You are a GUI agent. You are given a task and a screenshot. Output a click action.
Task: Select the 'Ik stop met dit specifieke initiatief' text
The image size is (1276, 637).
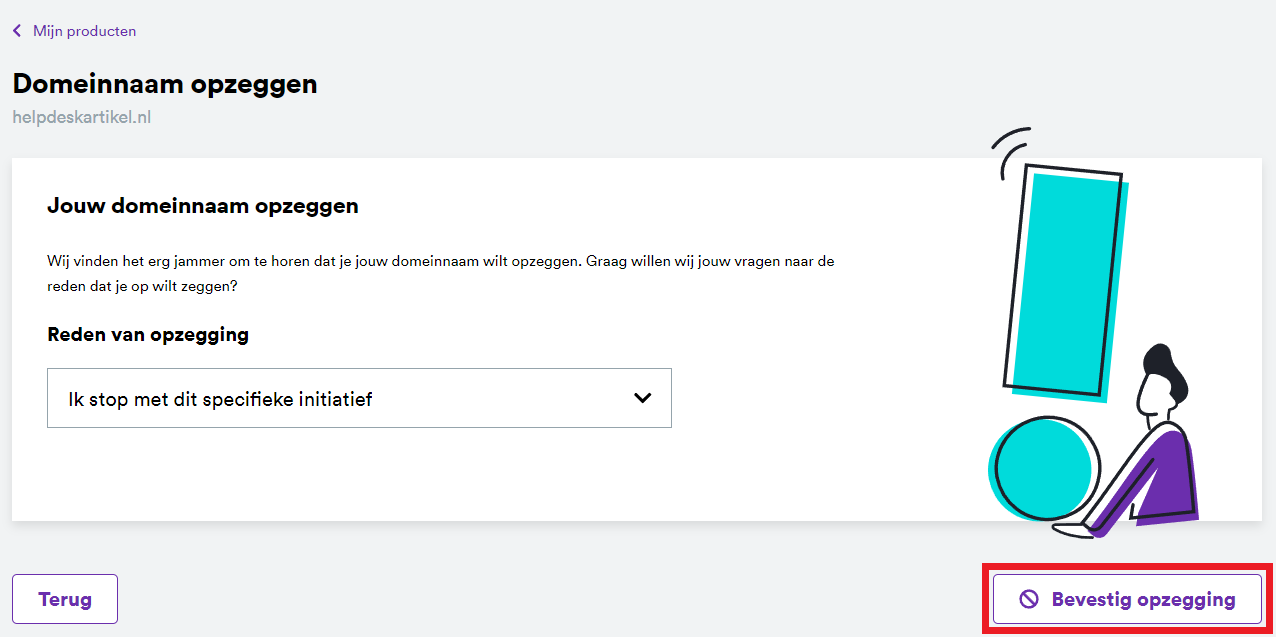(x=220, y=399)
